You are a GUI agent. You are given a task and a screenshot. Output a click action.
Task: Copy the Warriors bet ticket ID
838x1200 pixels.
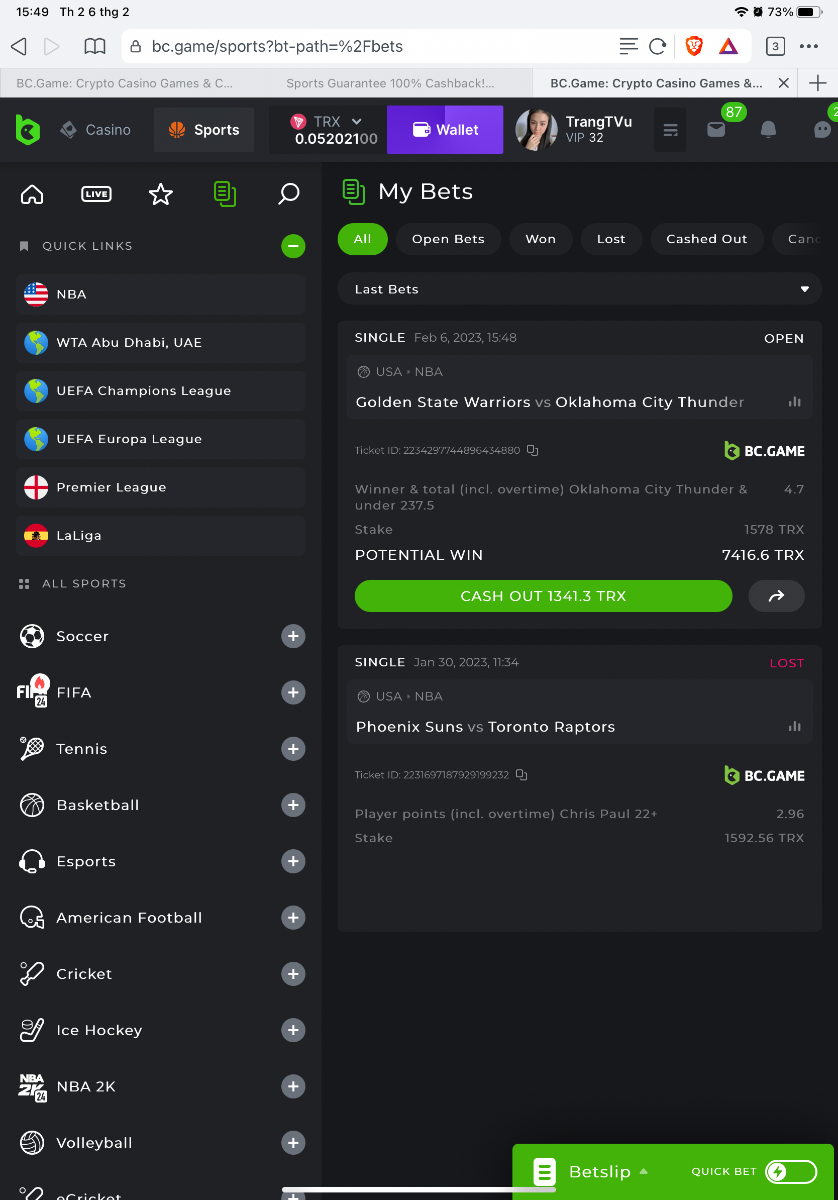click(x=533, y=451)
